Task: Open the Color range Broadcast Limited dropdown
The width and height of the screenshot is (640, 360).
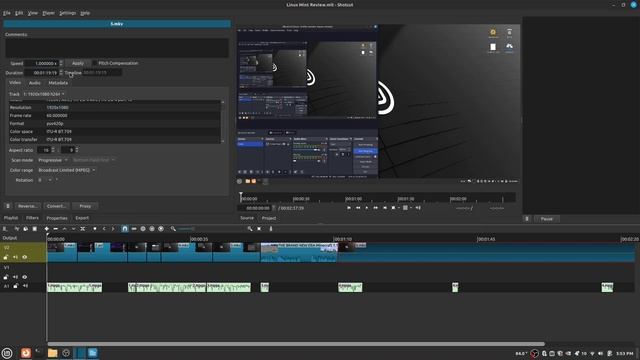Action: (x=67, y=170)
